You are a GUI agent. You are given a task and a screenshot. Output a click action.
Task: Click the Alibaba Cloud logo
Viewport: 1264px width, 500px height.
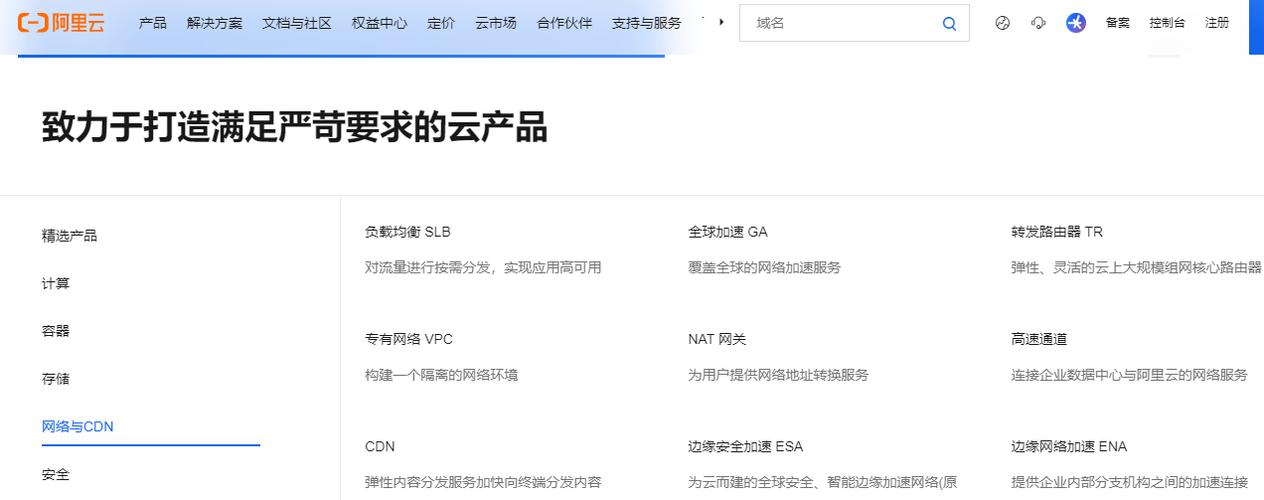61,22
